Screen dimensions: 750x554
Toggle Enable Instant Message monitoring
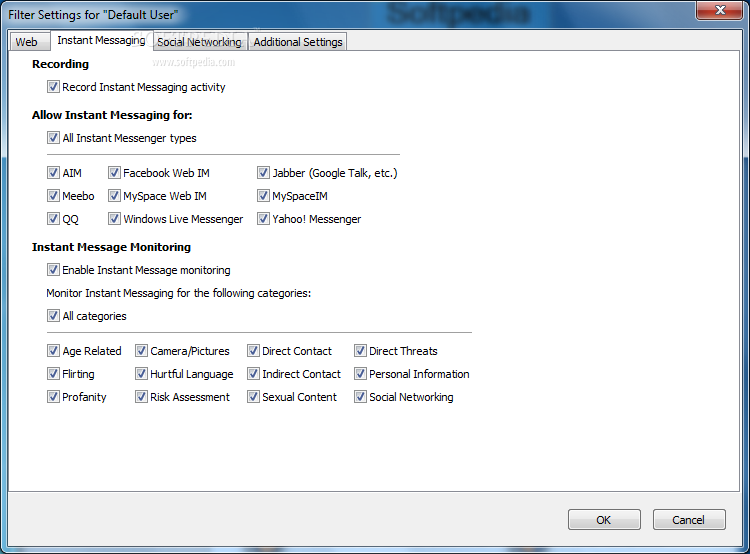[53, 270]
